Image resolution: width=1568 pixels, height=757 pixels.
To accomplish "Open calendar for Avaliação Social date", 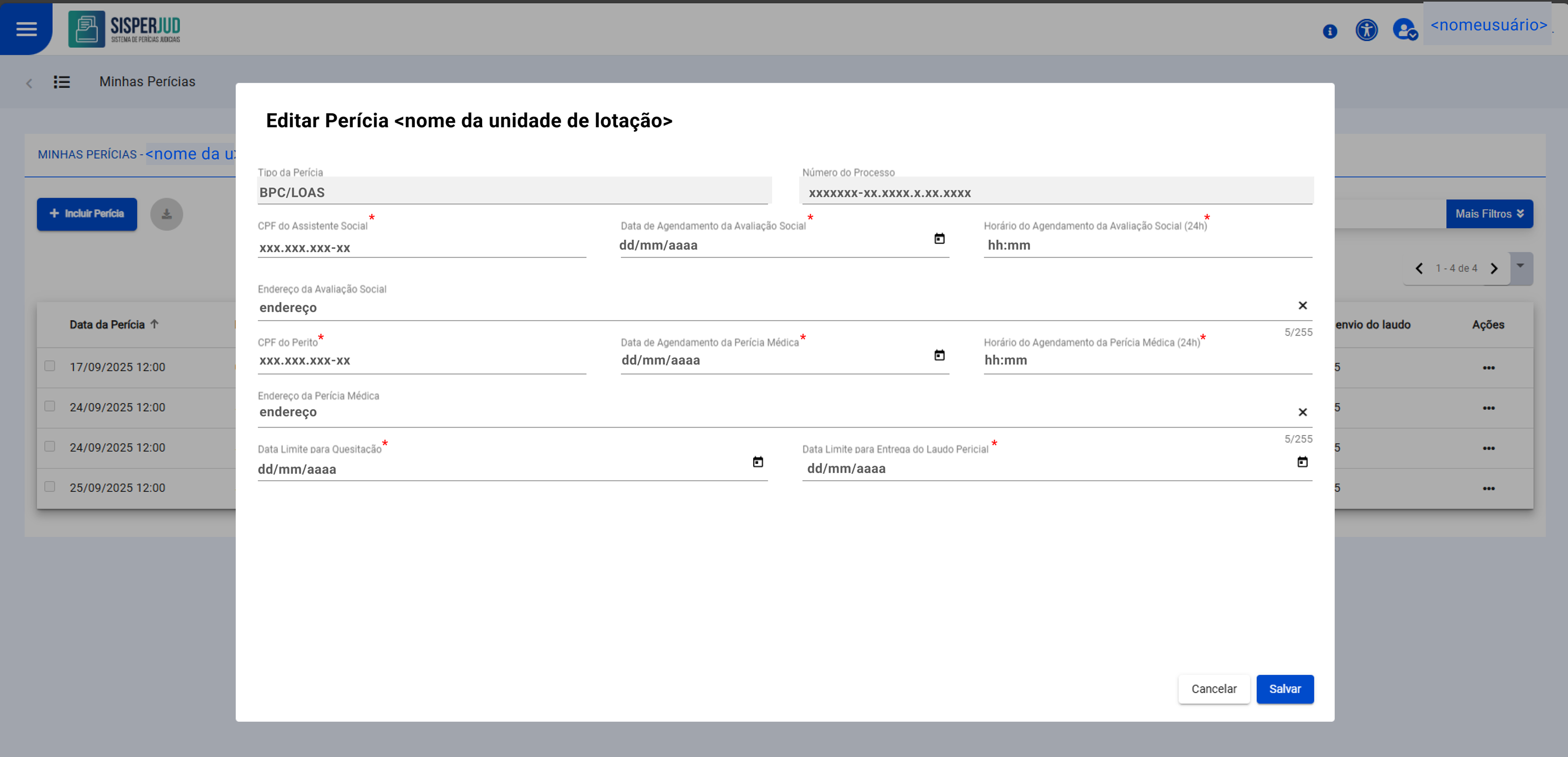I will pyautogui.click(x=939, y=239).
